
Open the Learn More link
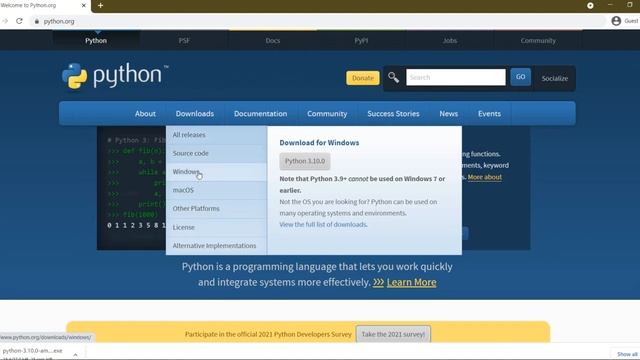[411, 282]
